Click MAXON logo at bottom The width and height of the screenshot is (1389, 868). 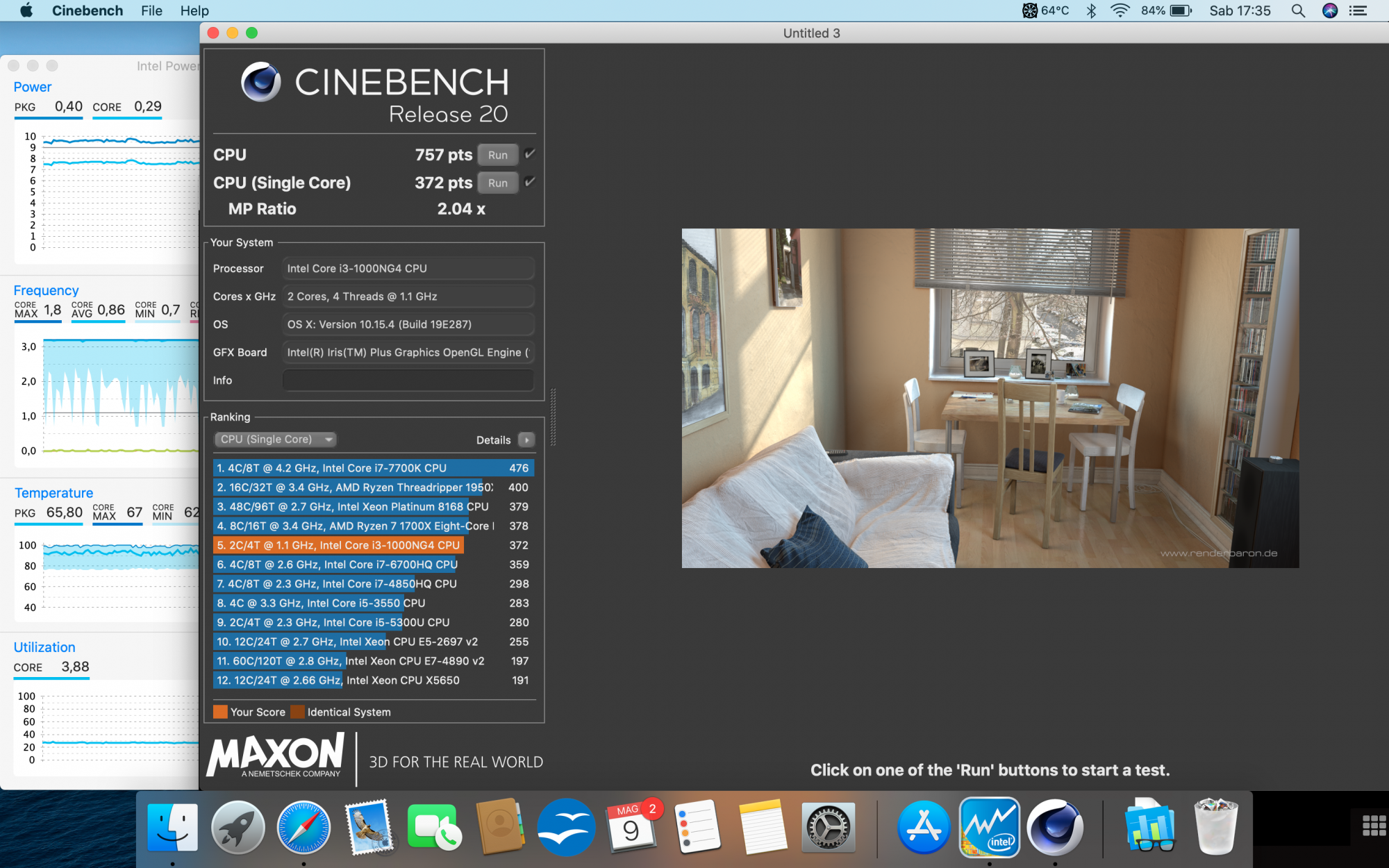(275, 756)
